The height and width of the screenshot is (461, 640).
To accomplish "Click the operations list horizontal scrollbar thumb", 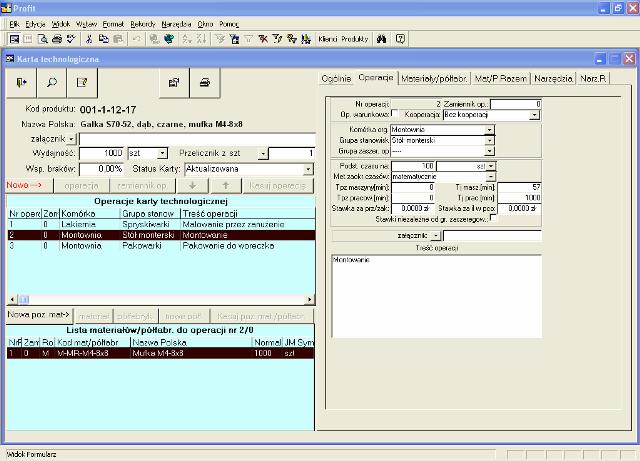I will (x=24, y=300).
